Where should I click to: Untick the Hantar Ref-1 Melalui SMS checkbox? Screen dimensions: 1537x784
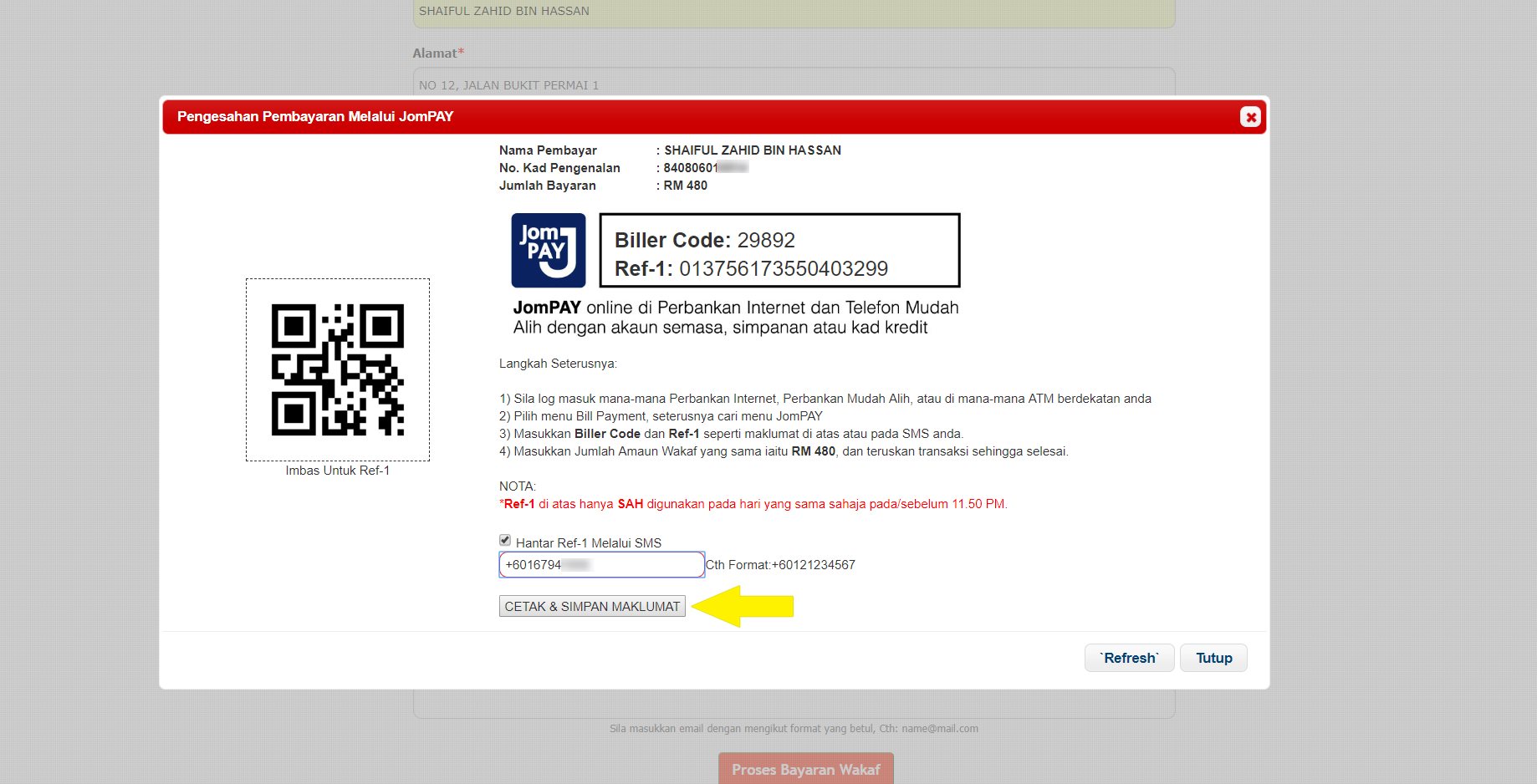click(505, 541)
